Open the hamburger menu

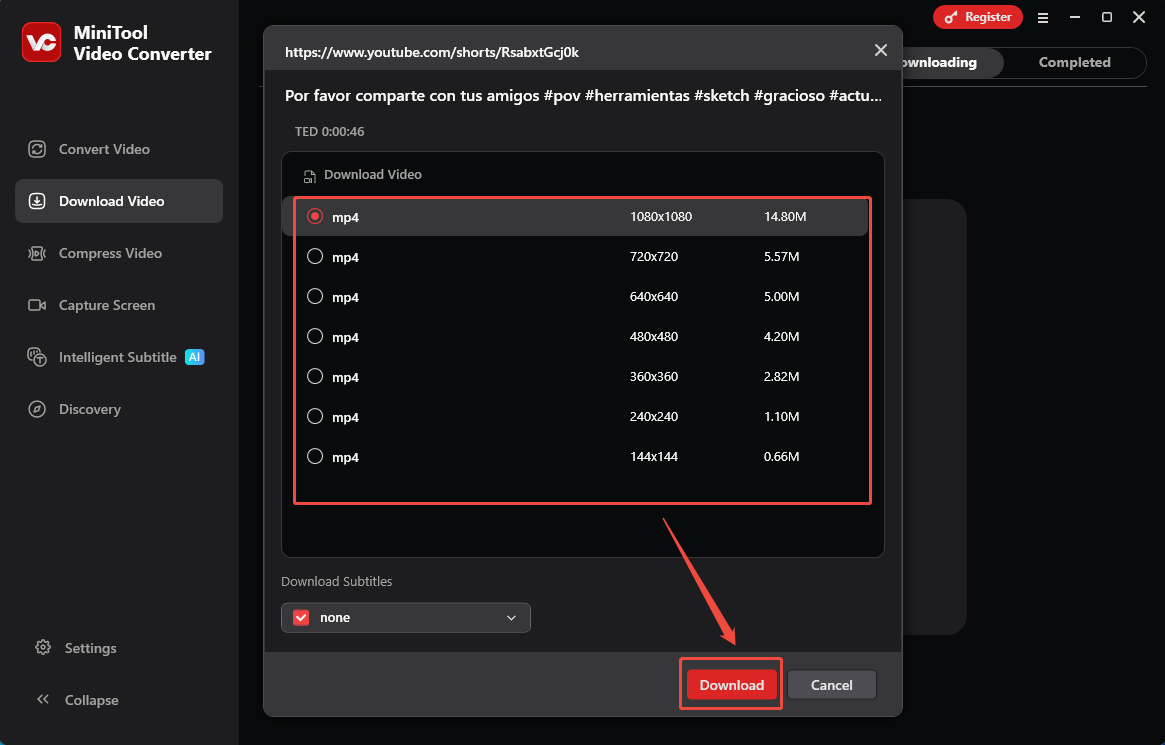pyautogui.click(x=1043, y=17)
